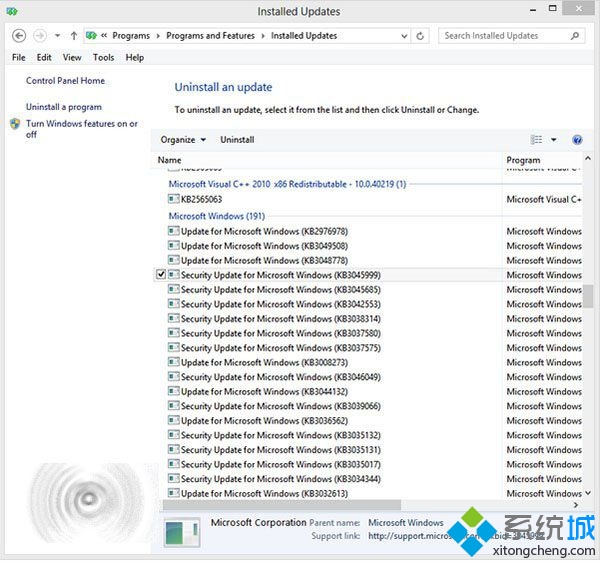600x561 pixels.
Task: Open the File menu
Action: click(x=19, y=58)
